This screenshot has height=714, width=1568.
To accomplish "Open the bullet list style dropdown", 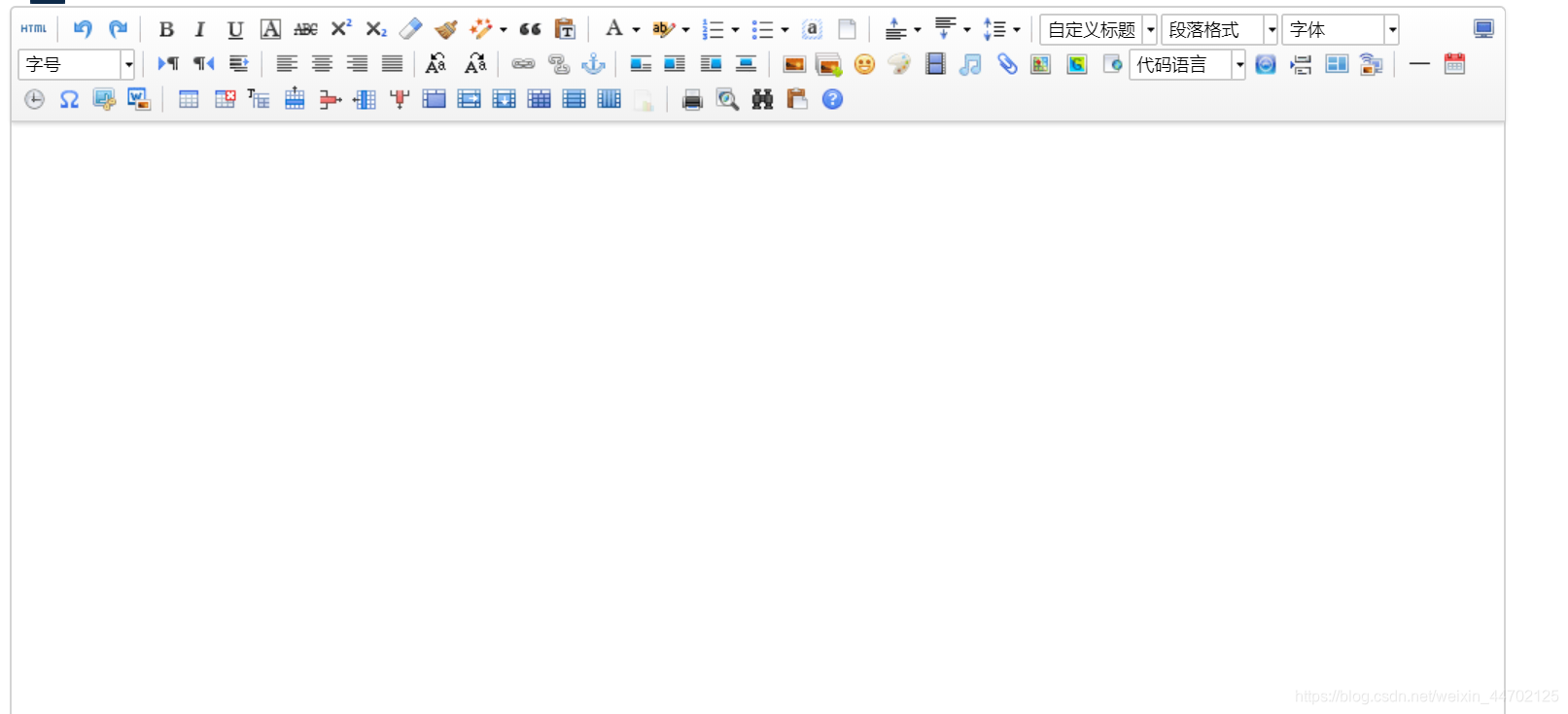I will coord(785,29).
